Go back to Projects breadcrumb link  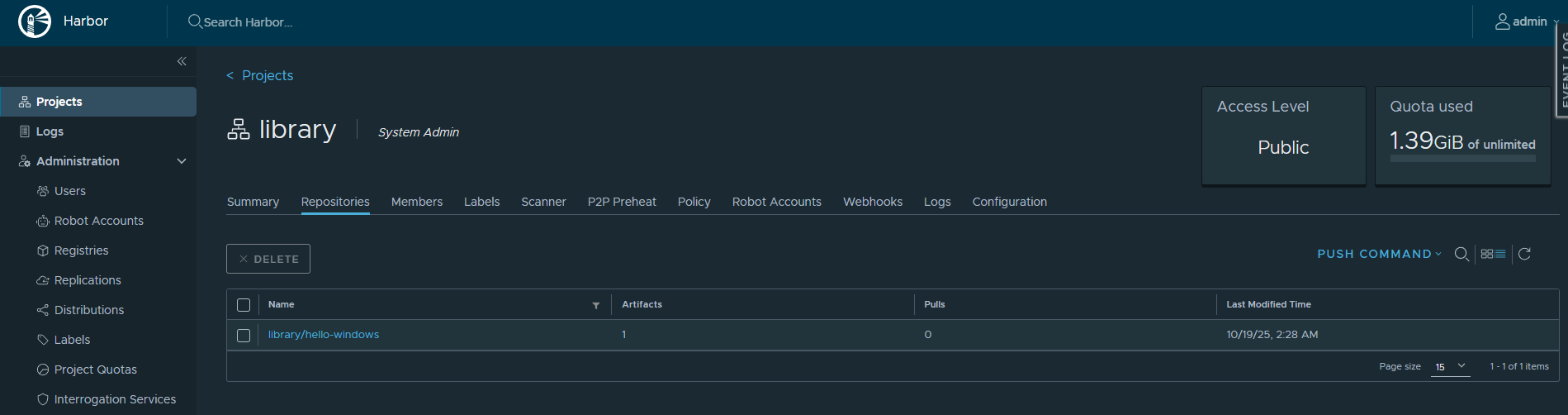coord(268,75)
